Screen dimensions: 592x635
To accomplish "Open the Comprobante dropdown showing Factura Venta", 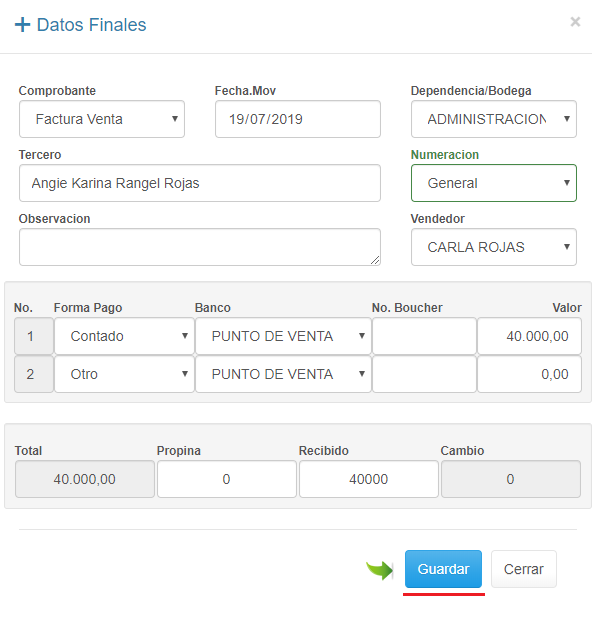I will click(102, 119).
